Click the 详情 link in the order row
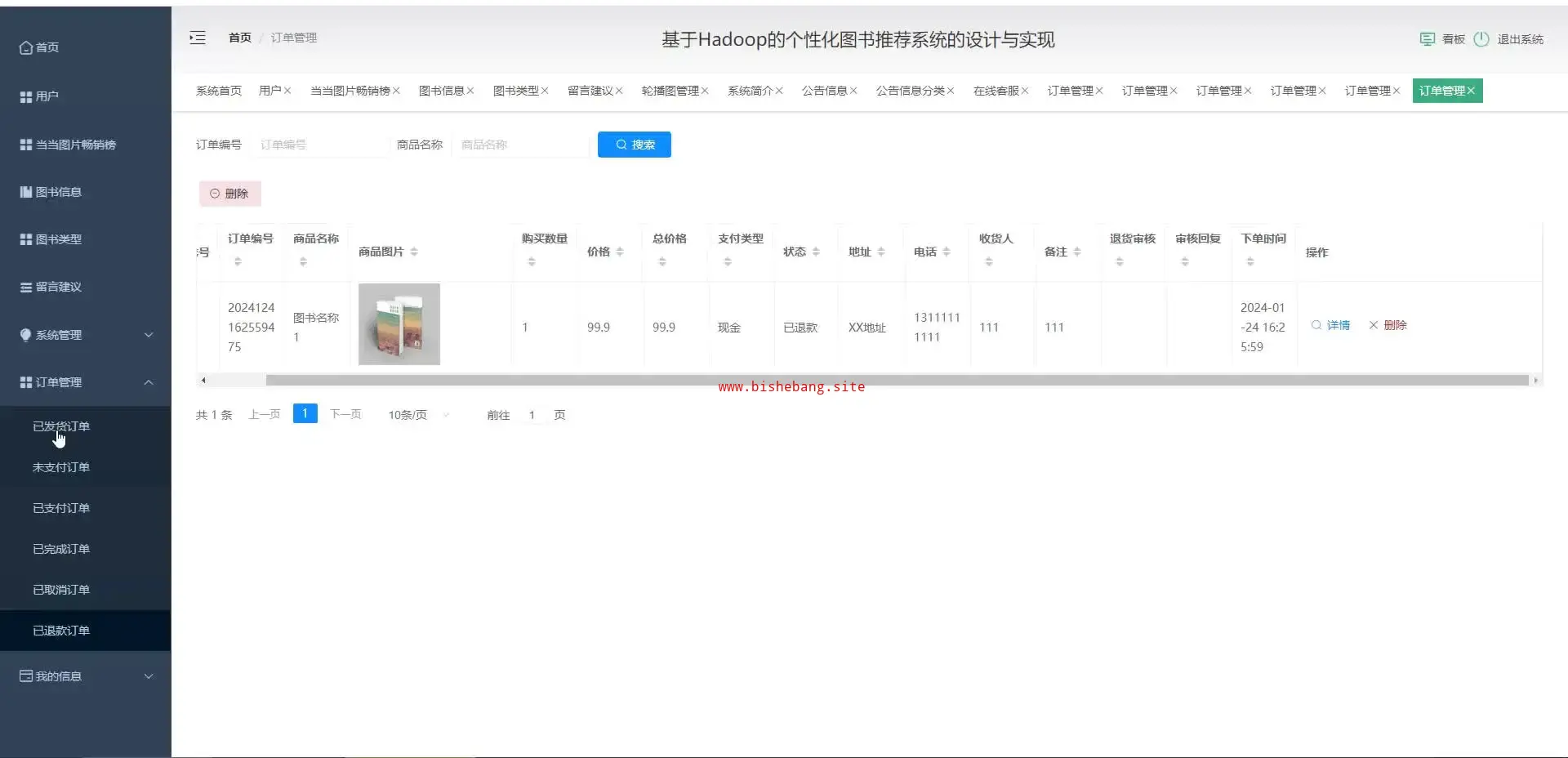The width and height of the screenshot is (1568, 758). (x=1337, y=325)
